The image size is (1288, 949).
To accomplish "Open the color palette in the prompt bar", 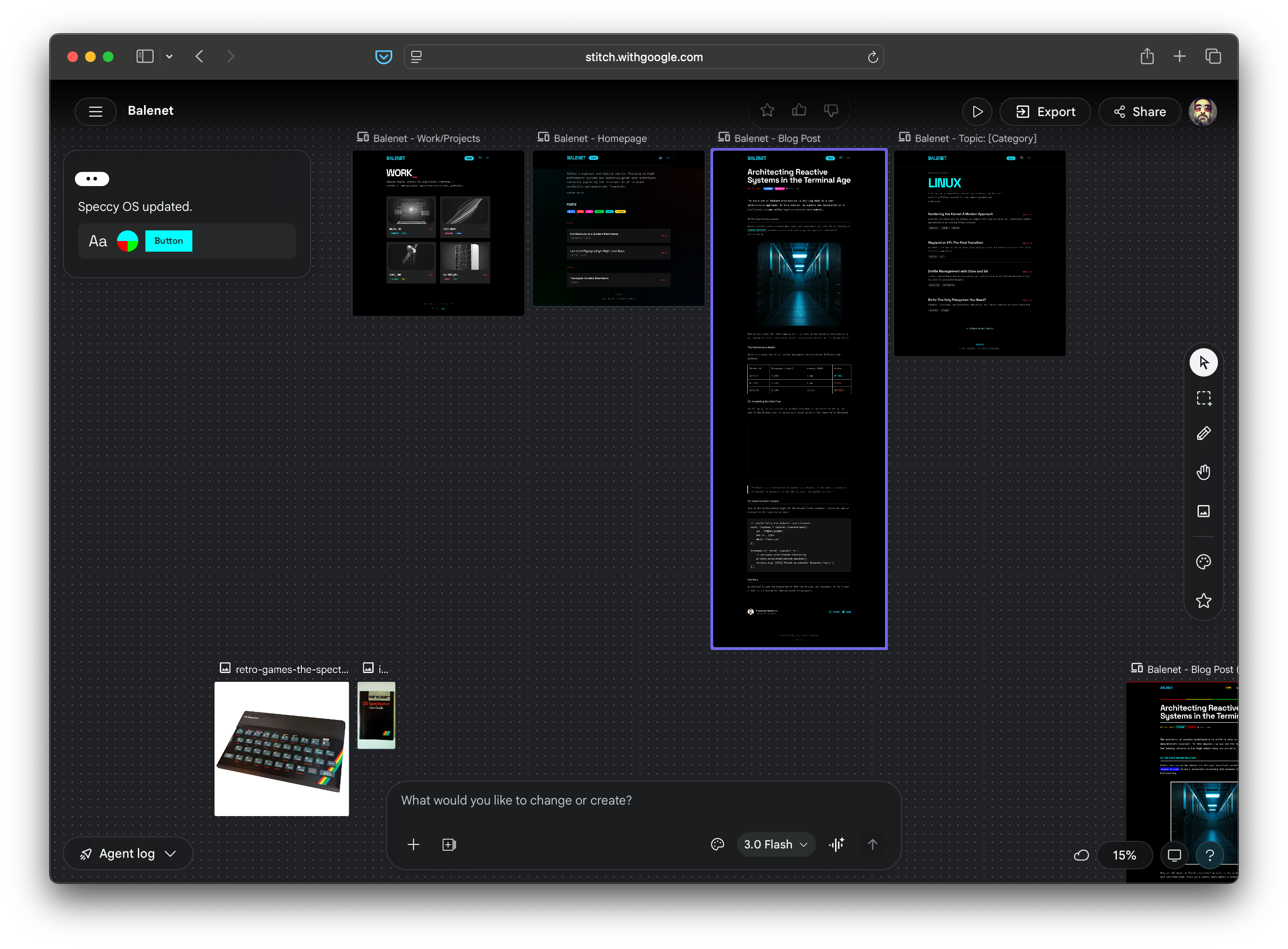I will point(717,844).
